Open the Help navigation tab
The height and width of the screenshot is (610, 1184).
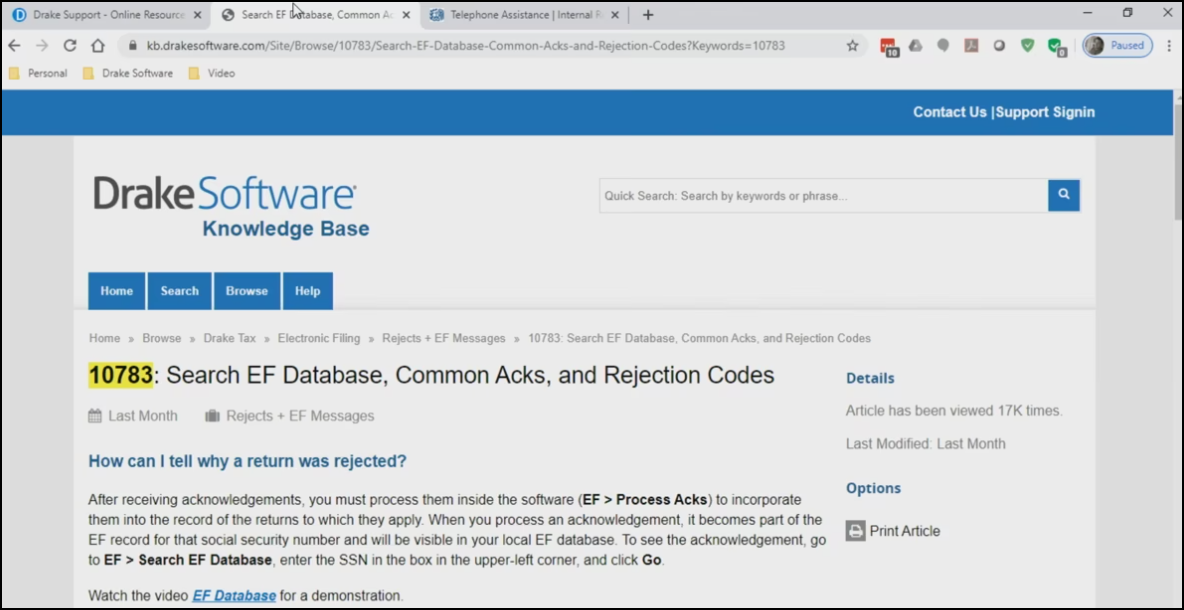point(307,291)
